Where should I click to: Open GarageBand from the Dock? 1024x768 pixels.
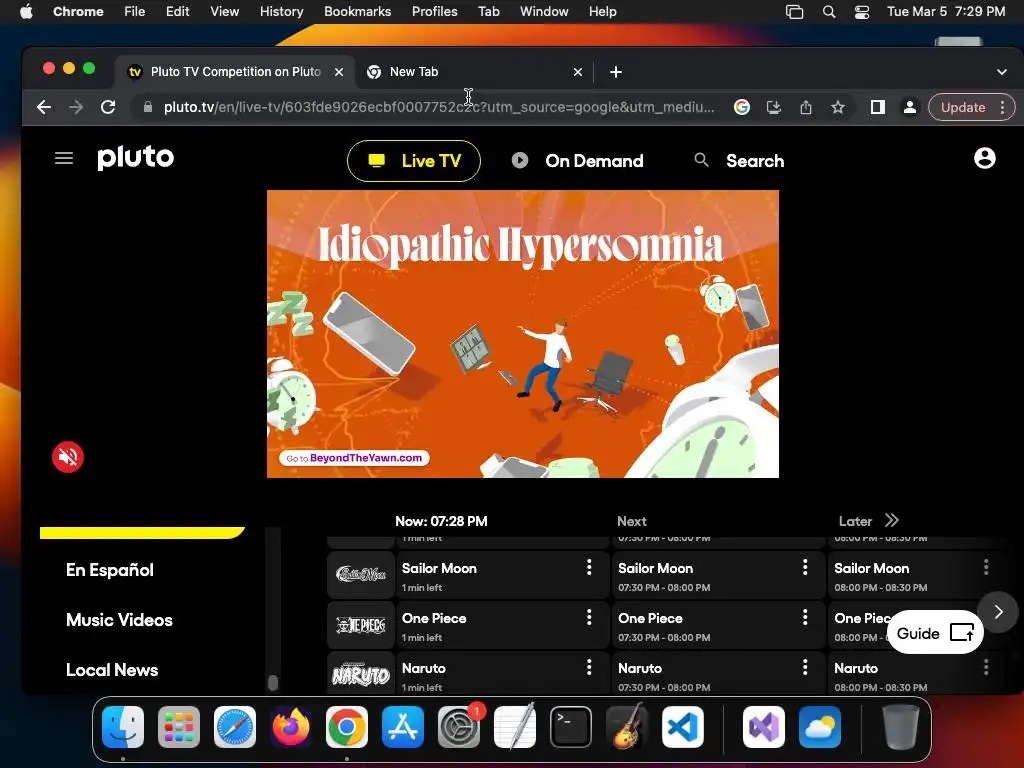click(x=627, y=727)
